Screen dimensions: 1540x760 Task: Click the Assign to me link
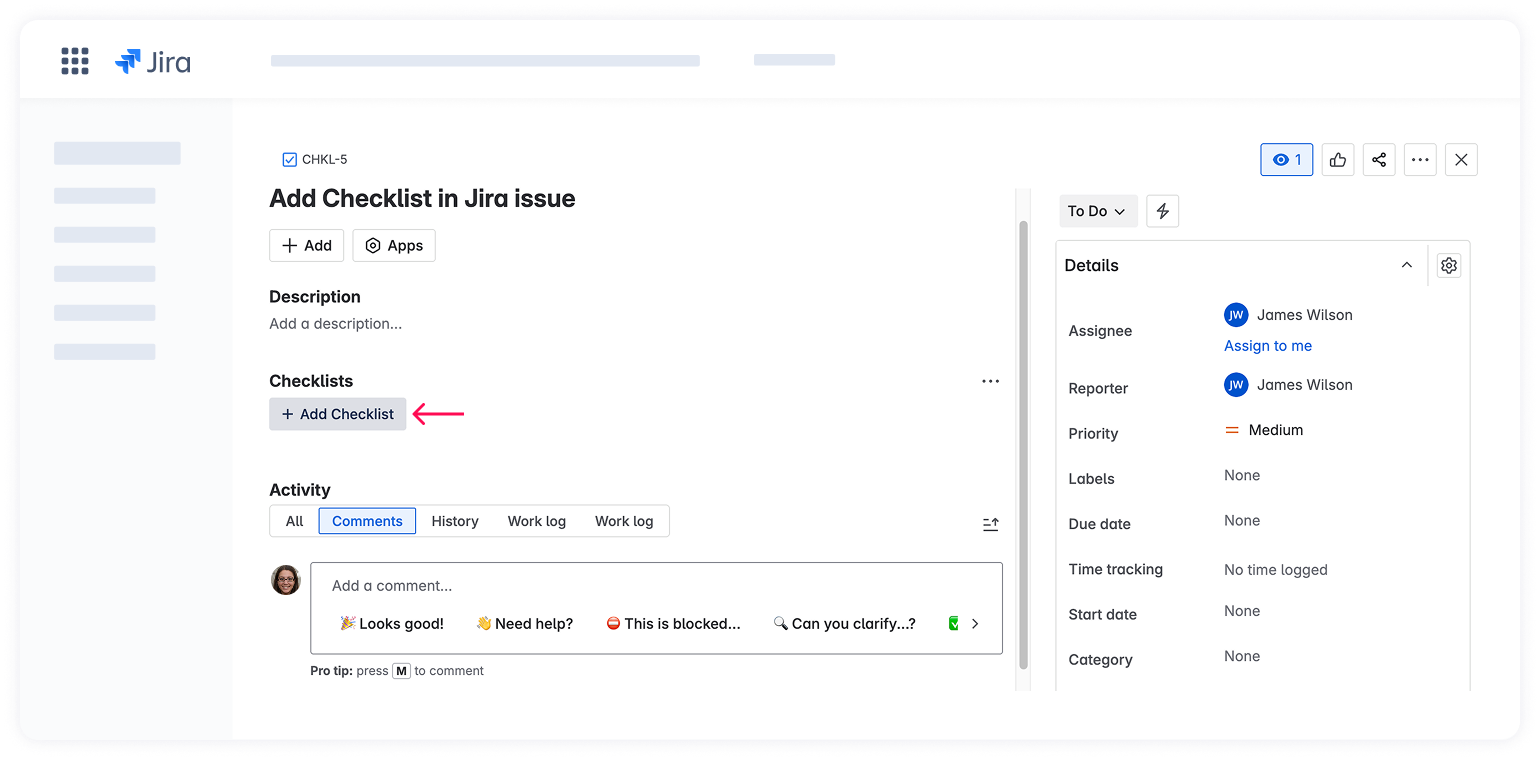pos(1268,346)
